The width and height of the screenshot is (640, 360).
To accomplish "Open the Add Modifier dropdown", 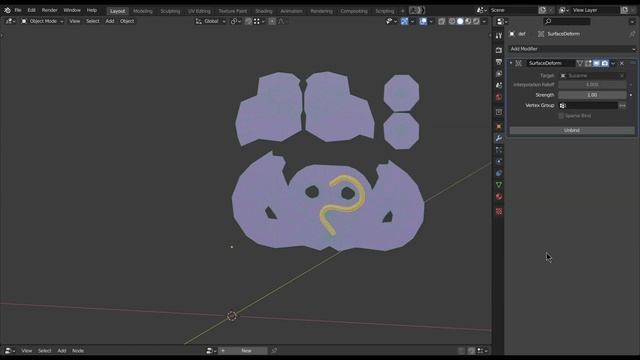I will coord(572,49).
